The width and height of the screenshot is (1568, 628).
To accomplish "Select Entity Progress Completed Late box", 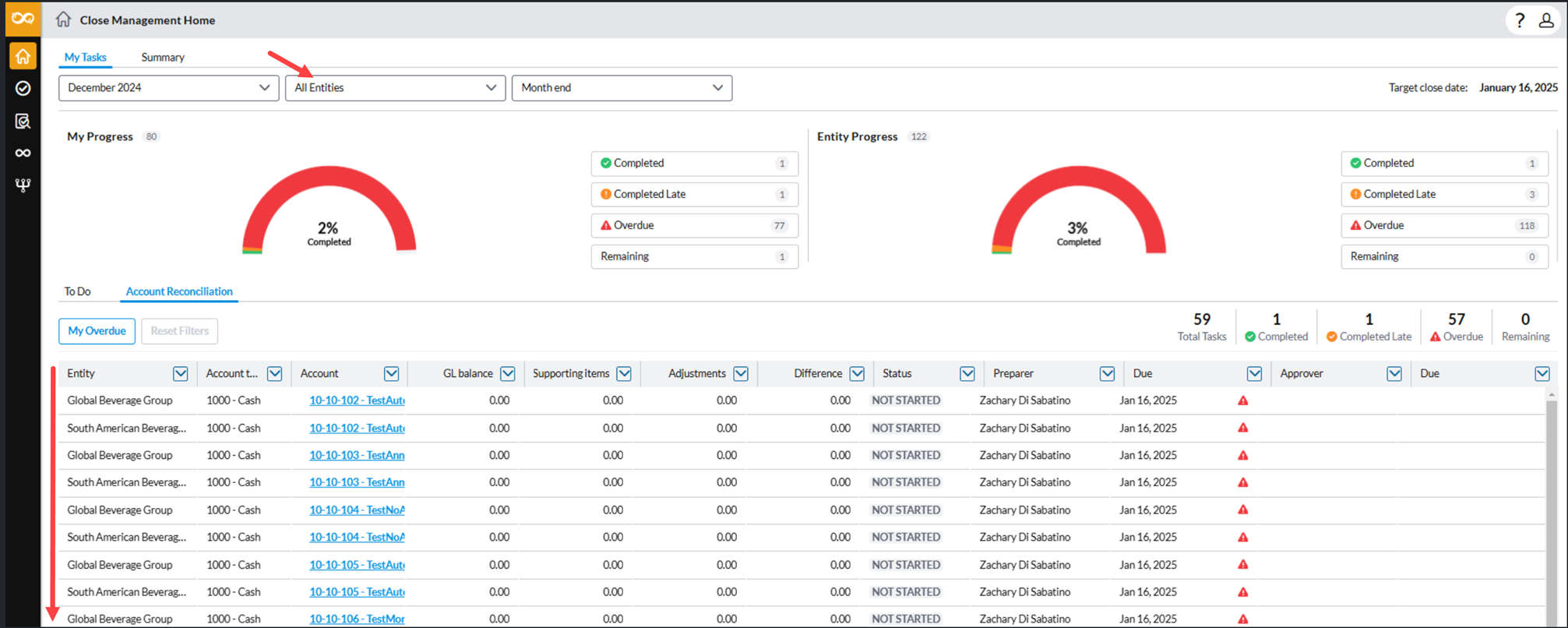I will tap(1445, 194).
